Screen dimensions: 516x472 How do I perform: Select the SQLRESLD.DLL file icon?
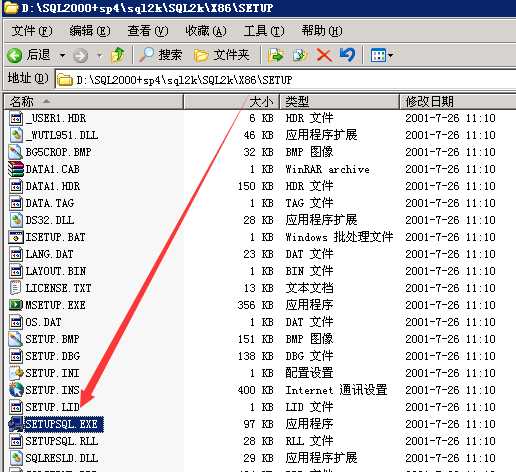(16, 458)
